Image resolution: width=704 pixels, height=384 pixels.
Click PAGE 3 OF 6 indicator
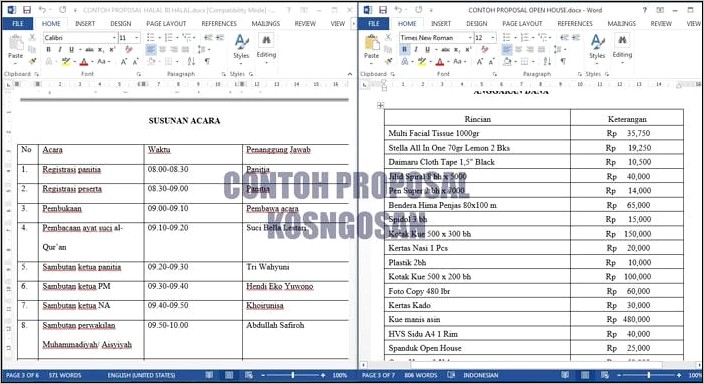coord(22,375)
